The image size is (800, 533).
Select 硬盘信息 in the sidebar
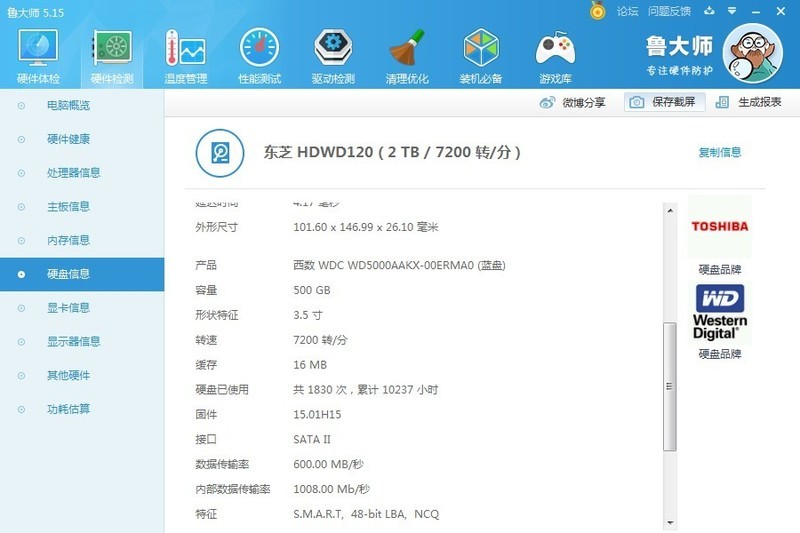[x=82, y=274]
